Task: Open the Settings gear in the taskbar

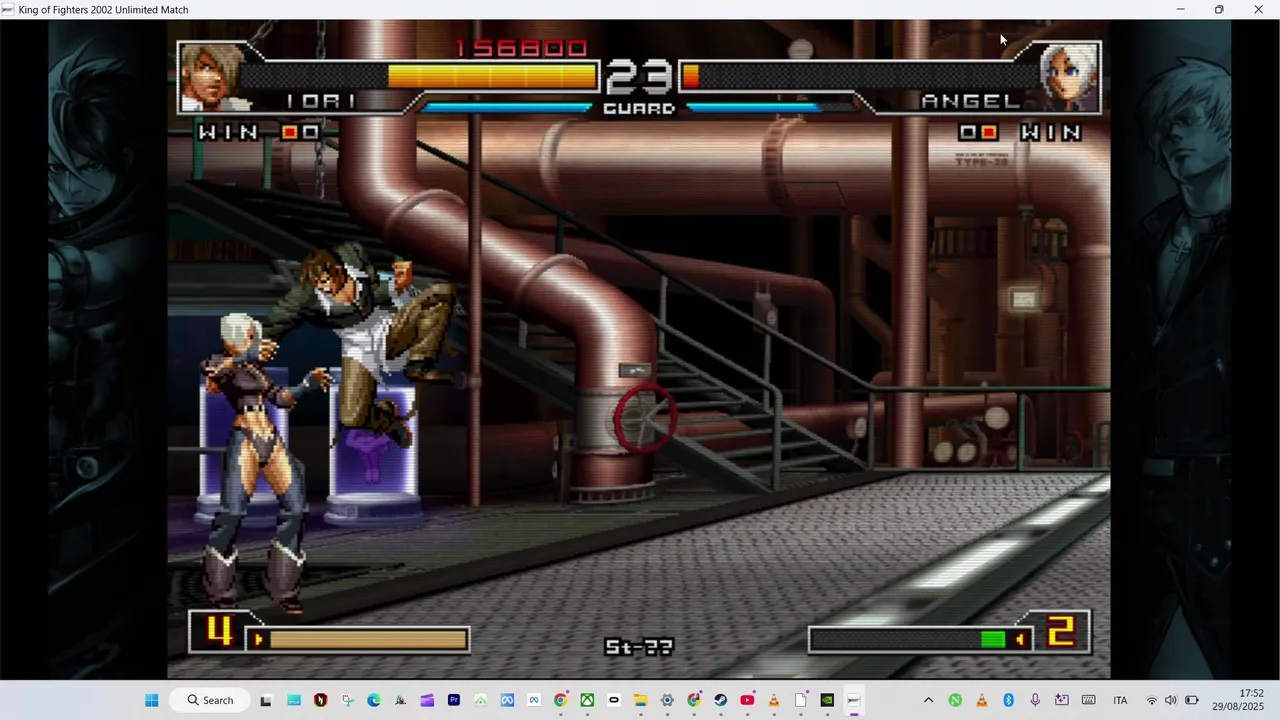Action: coord(667,700)
